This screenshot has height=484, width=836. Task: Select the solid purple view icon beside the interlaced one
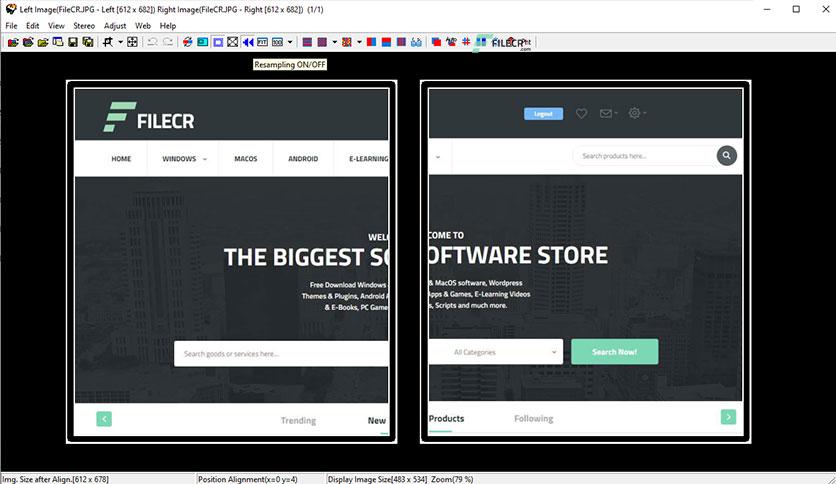click(322, 42)
